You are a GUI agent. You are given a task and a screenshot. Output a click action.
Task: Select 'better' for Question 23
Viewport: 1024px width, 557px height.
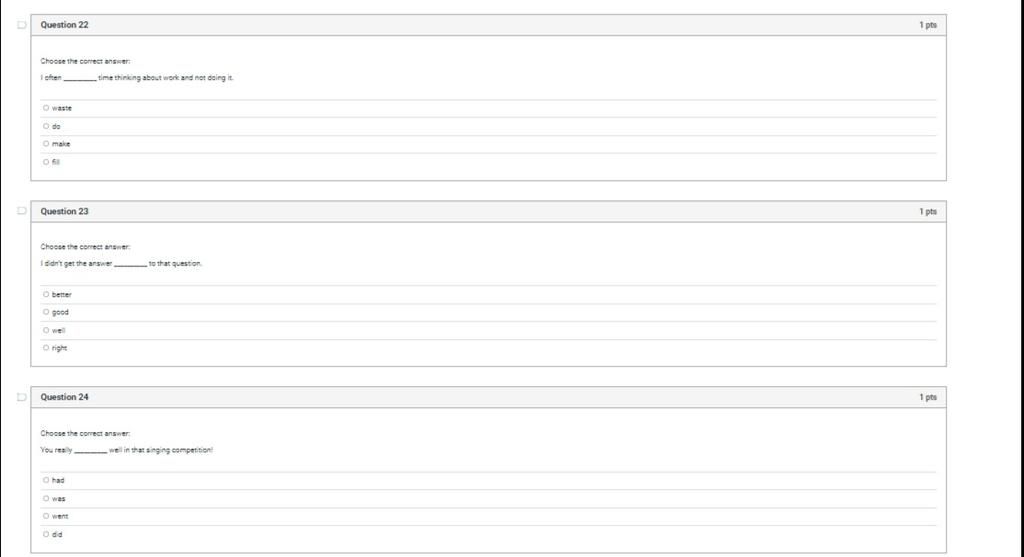[46, 294]
